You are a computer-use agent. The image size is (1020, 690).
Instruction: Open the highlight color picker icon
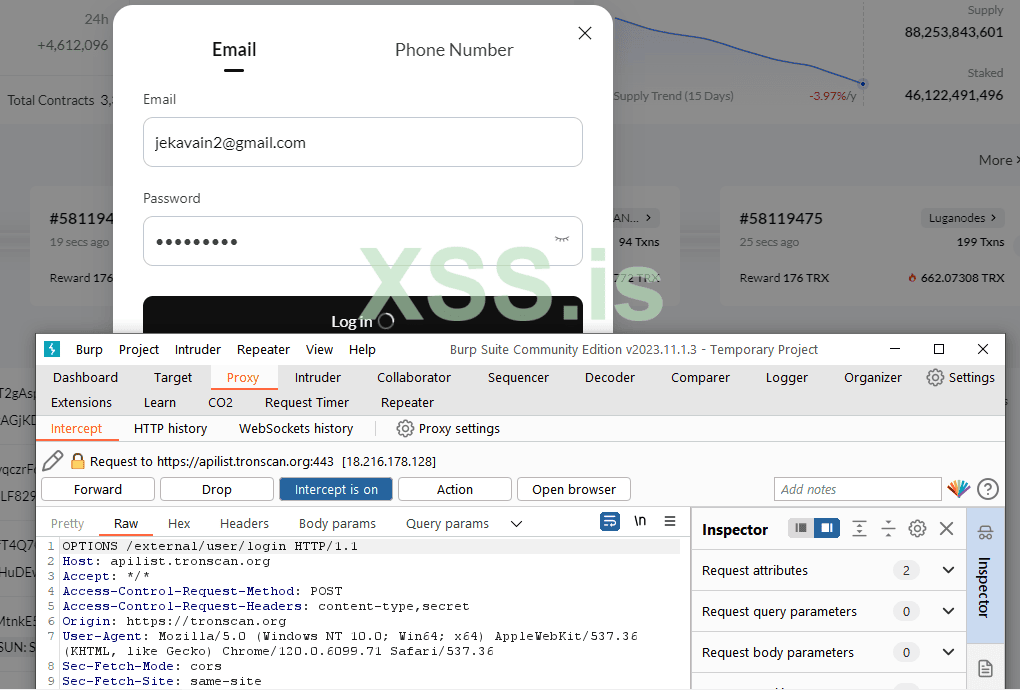pos(958,488)
